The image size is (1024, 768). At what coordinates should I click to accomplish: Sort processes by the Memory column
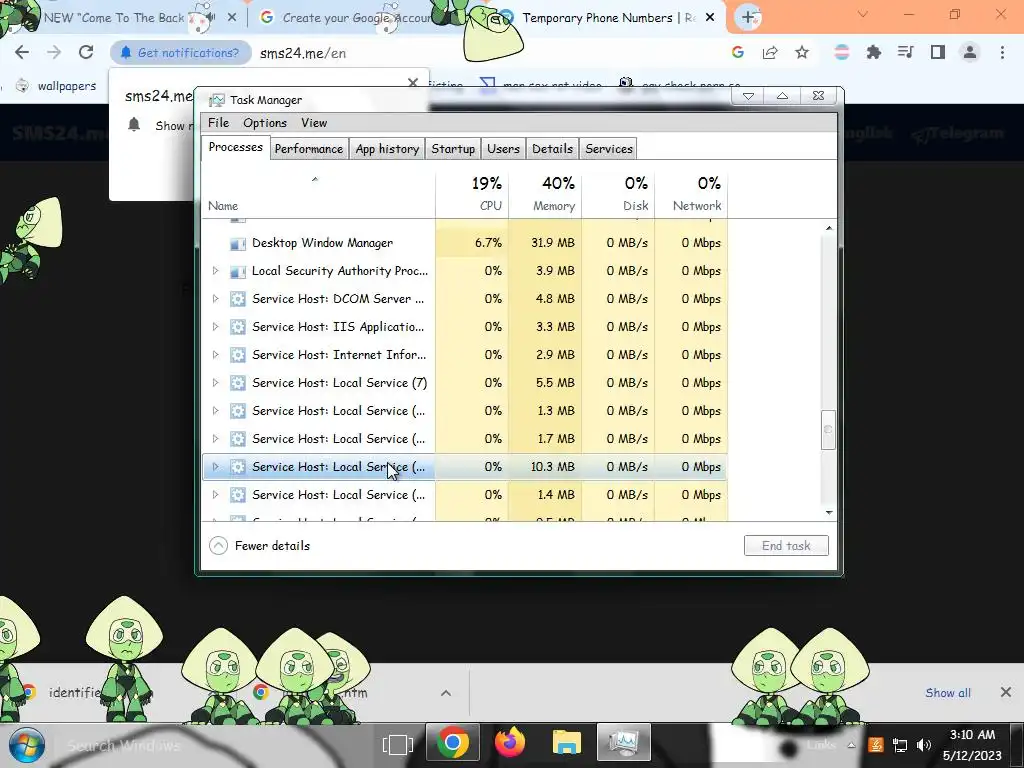click(545, 194)
